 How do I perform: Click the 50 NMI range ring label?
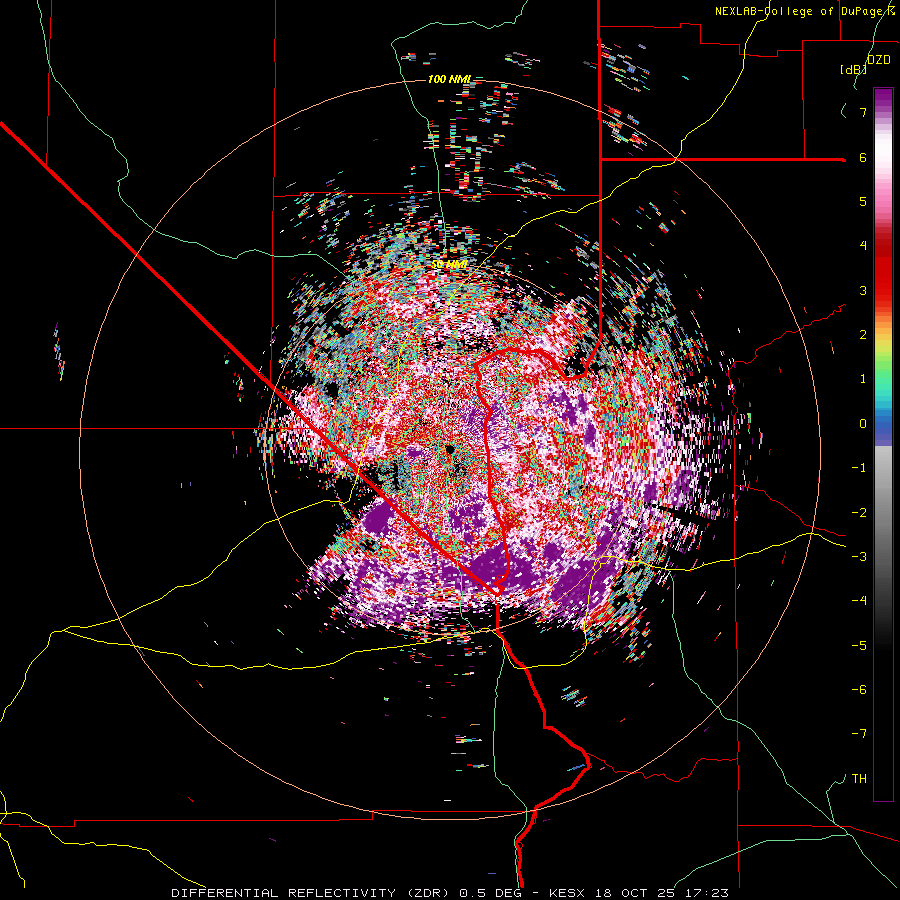coord(449,264)
